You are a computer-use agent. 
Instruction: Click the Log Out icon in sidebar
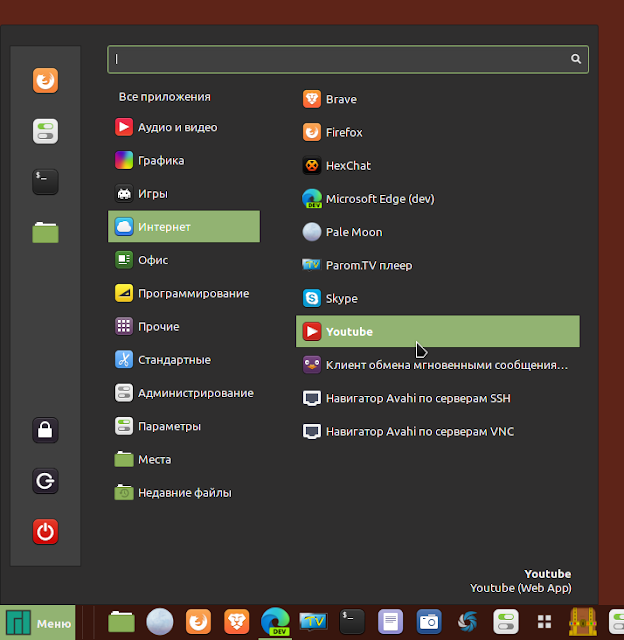pyautogui.click(x=45, y=481)
